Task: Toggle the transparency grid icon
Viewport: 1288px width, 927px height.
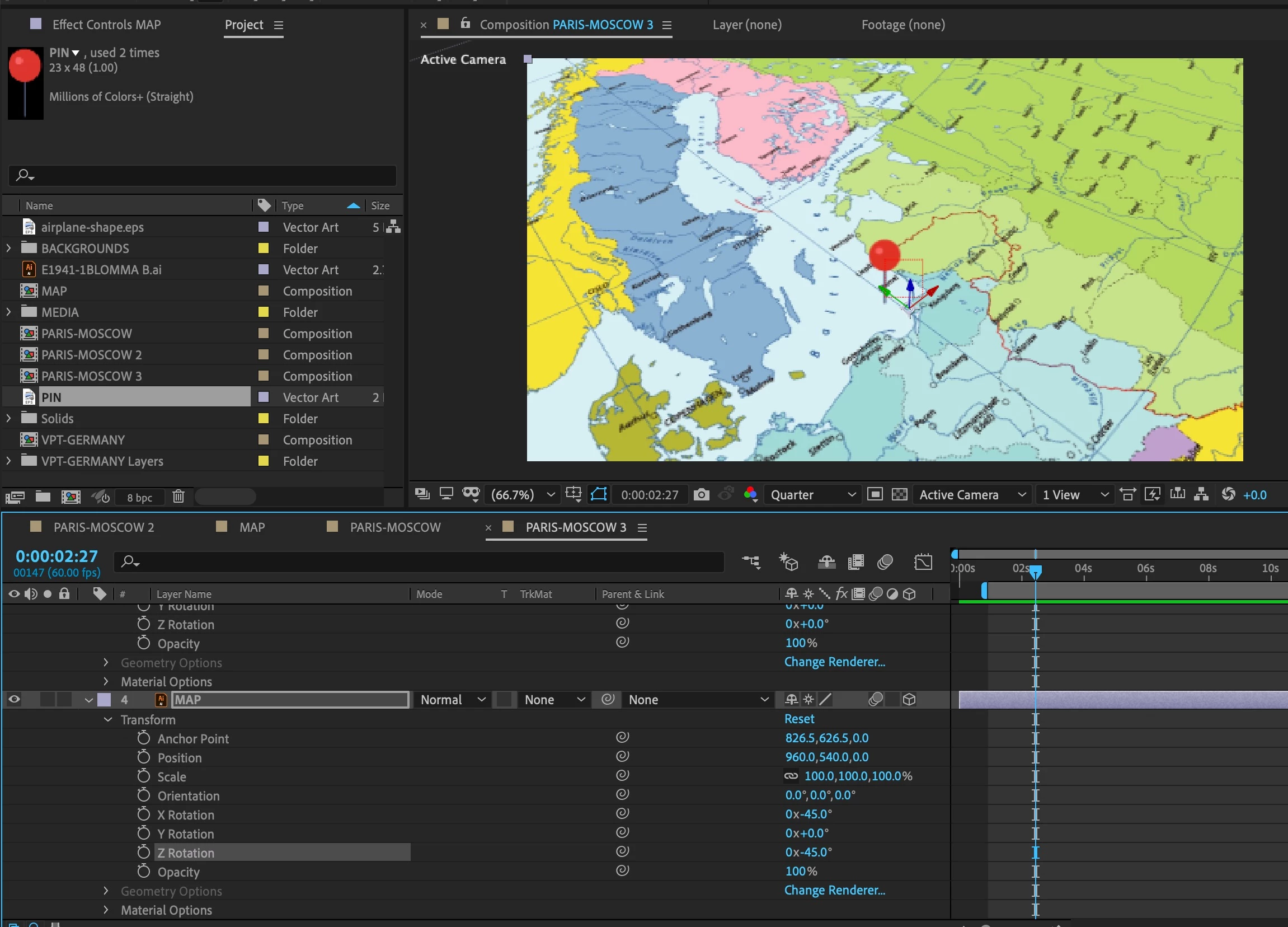Action: pos(900,495)
